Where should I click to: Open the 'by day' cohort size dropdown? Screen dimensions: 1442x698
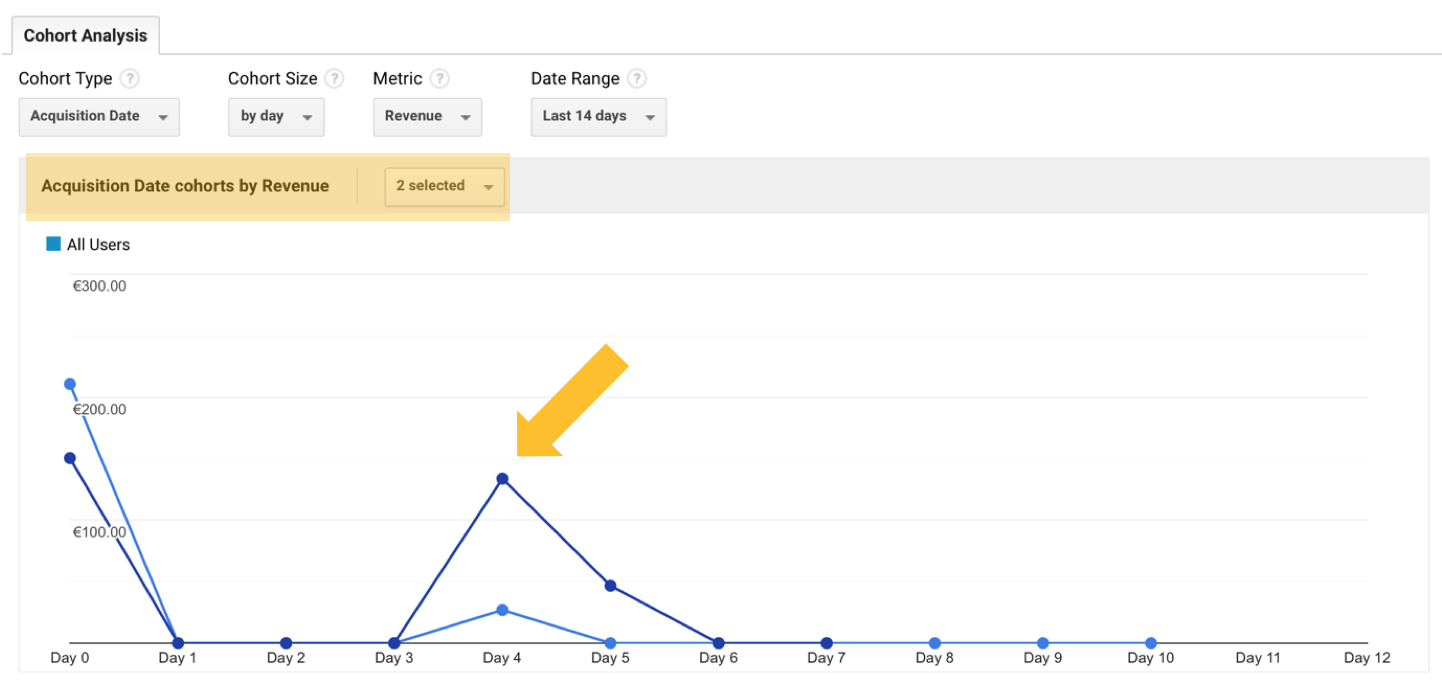point(276,116)
